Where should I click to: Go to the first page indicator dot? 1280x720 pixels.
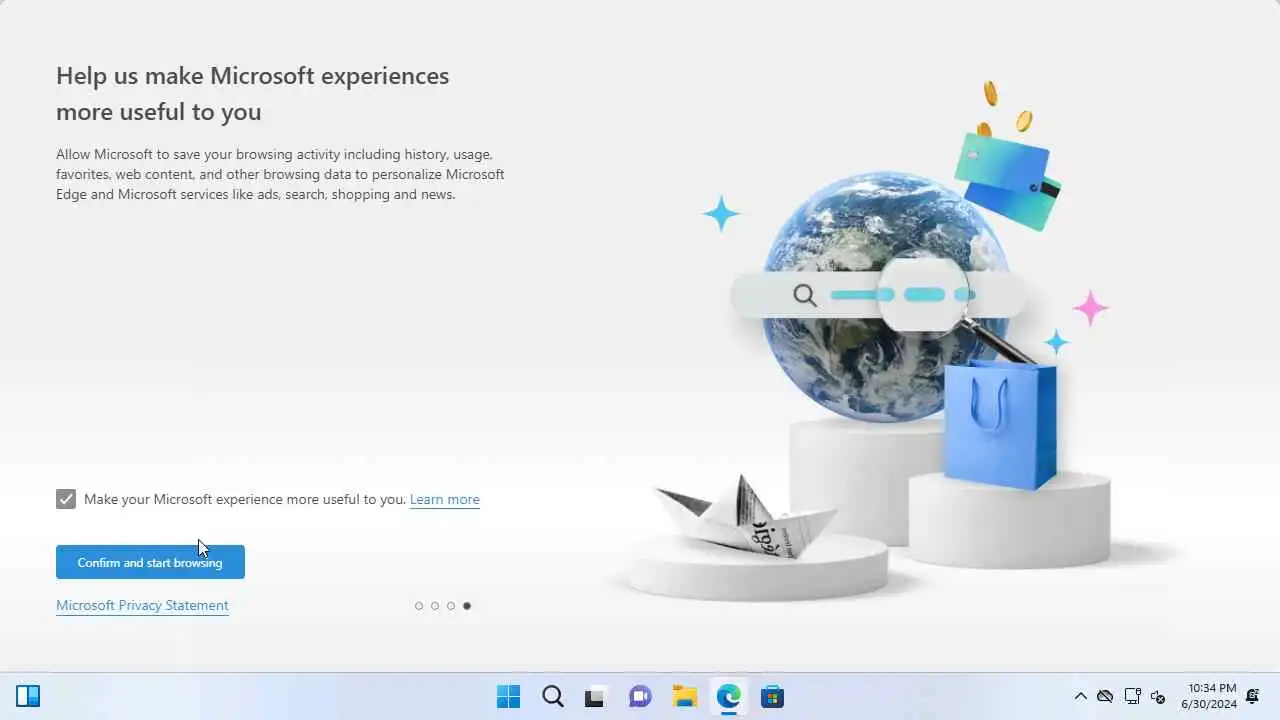[x=419, y=606]
